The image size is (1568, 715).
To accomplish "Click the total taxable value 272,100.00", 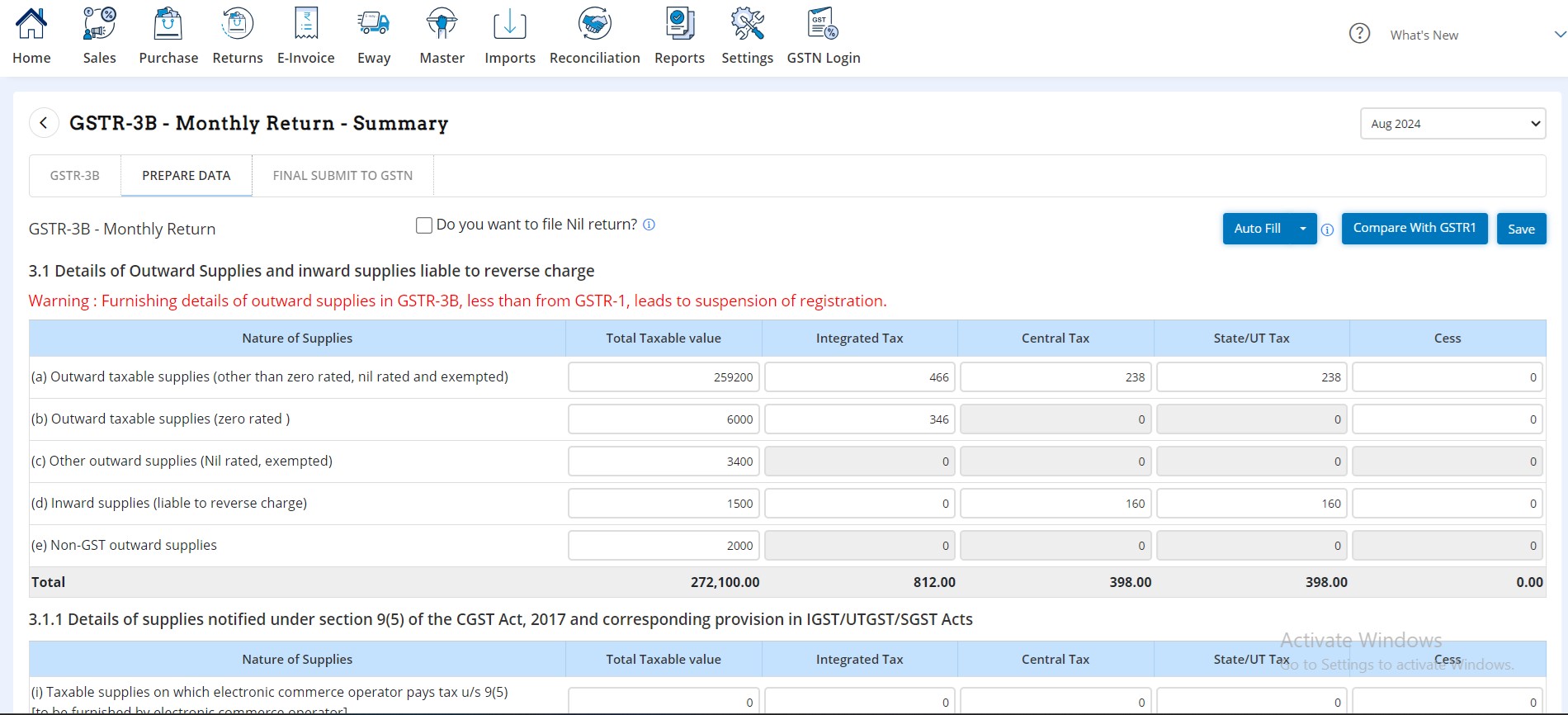I will 725,582.
